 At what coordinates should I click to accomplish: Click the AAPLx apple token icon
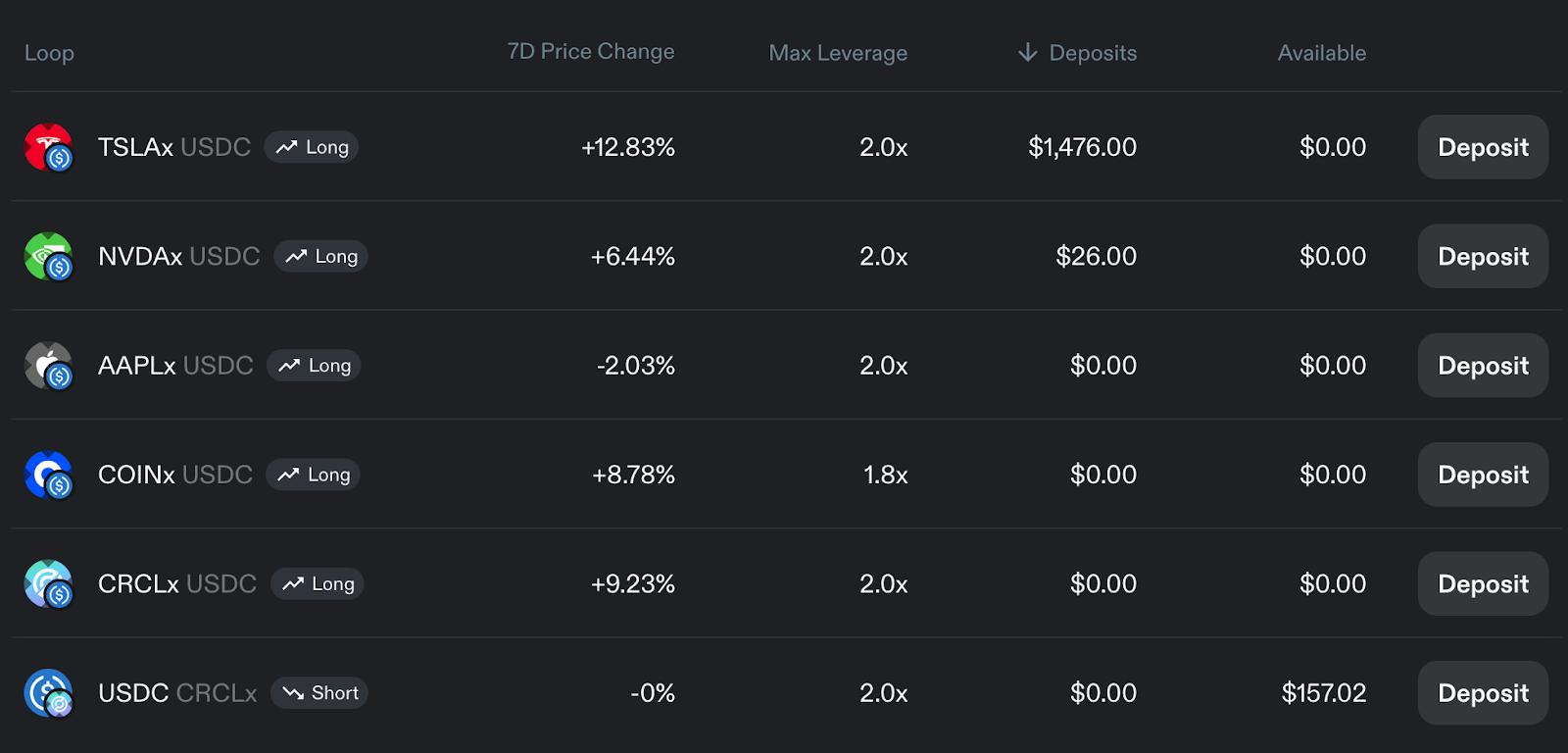48,366
